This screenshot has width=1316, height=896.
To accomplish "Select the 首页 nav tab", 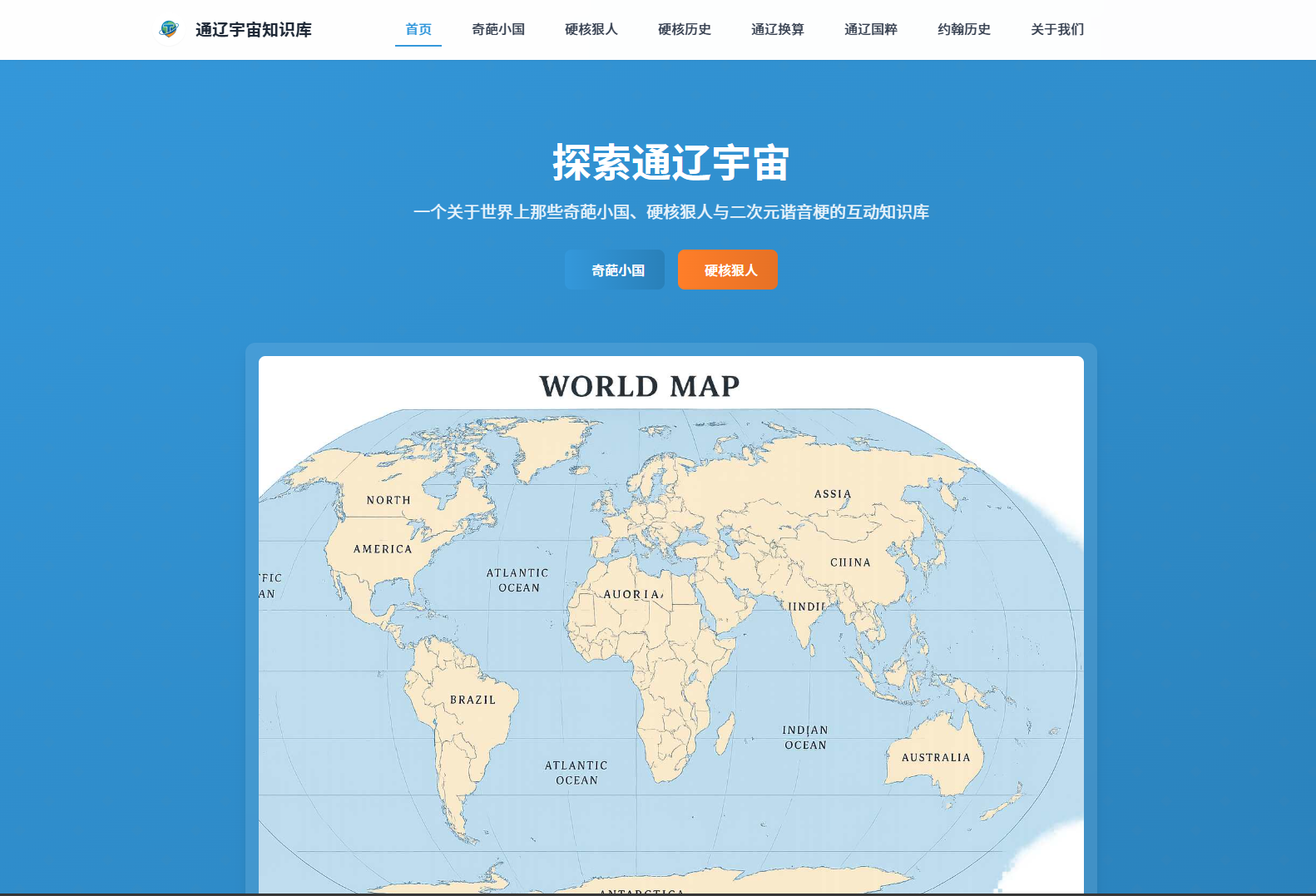I will [418, 29].
